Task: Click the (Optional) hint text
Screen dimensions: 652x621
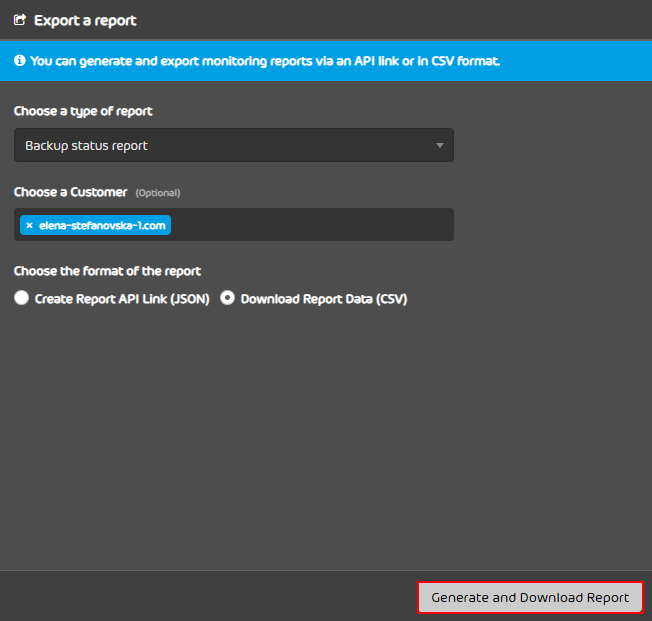Action: click(x=158, y=193)
